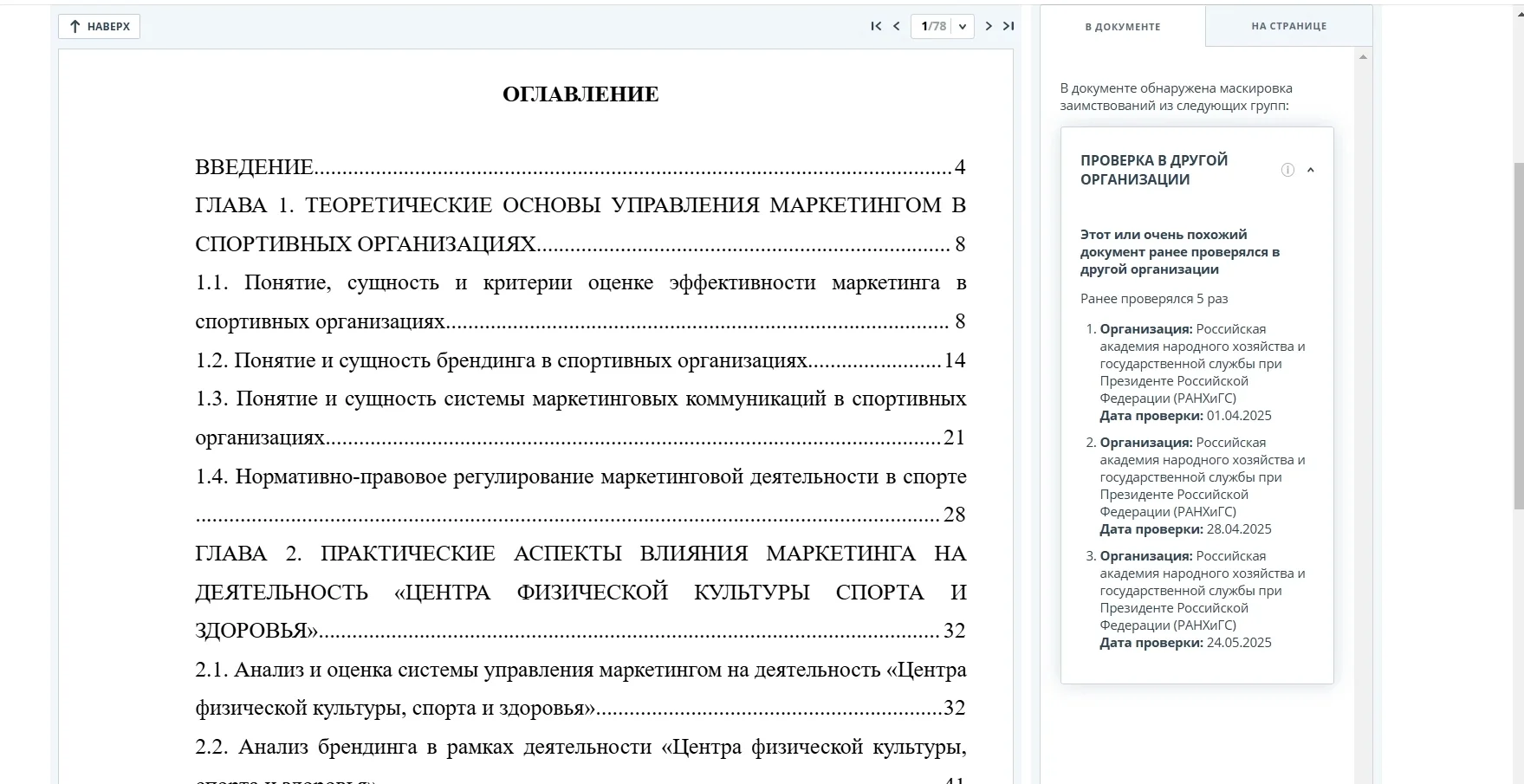Go to the previous page

pos(897,26)
